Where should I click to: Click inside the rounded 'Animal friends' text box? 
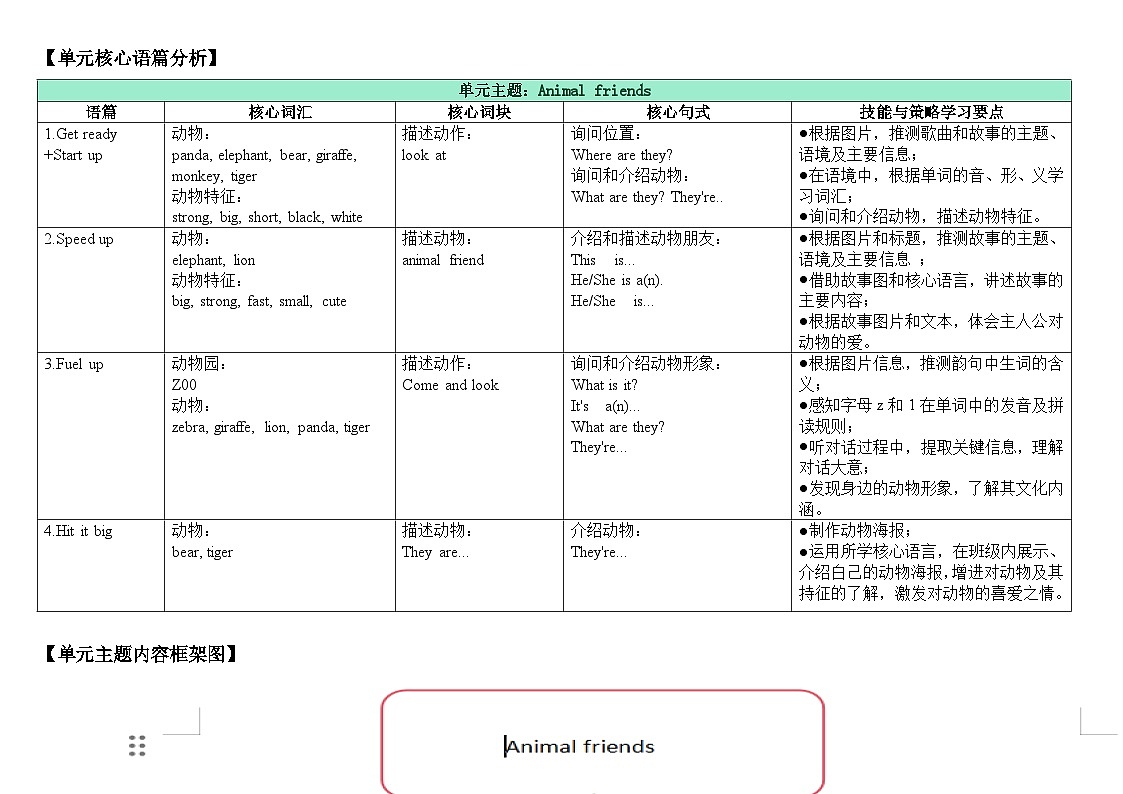(x=602, y=742)
